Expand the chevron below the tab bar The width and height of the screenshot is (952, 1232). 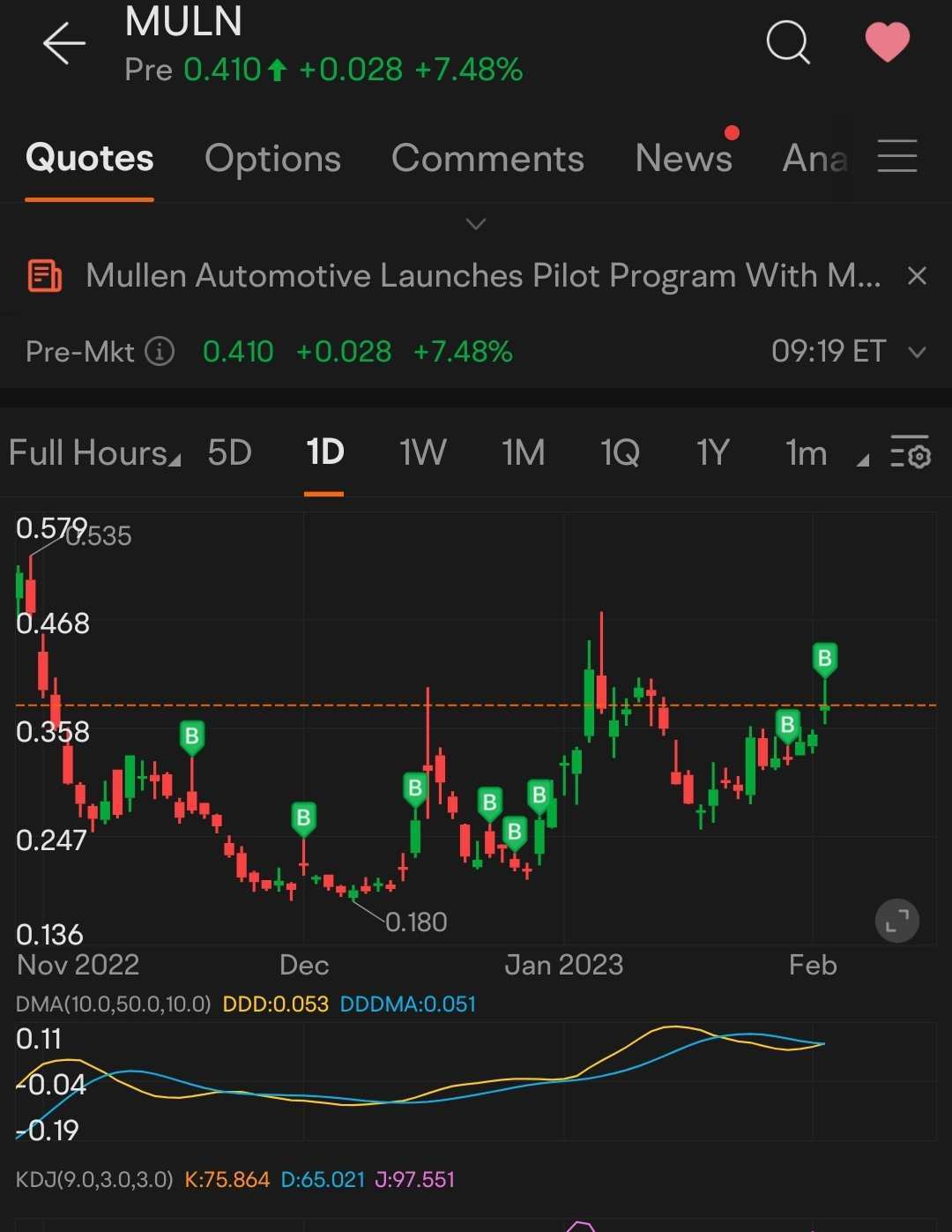pos(476,224)
